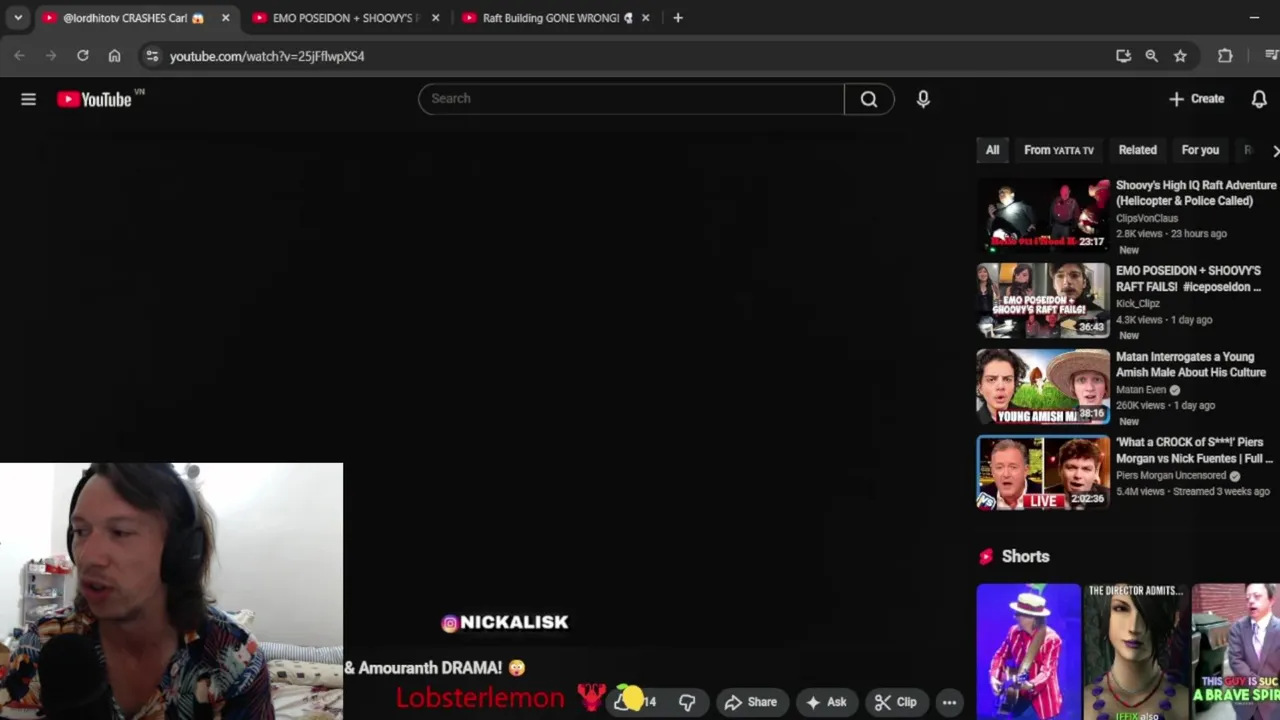Image resolution: width=1280 pixels, height=720 pixels.
Task: Show more filter chips with right arrow
Action: click(1275, 150)
